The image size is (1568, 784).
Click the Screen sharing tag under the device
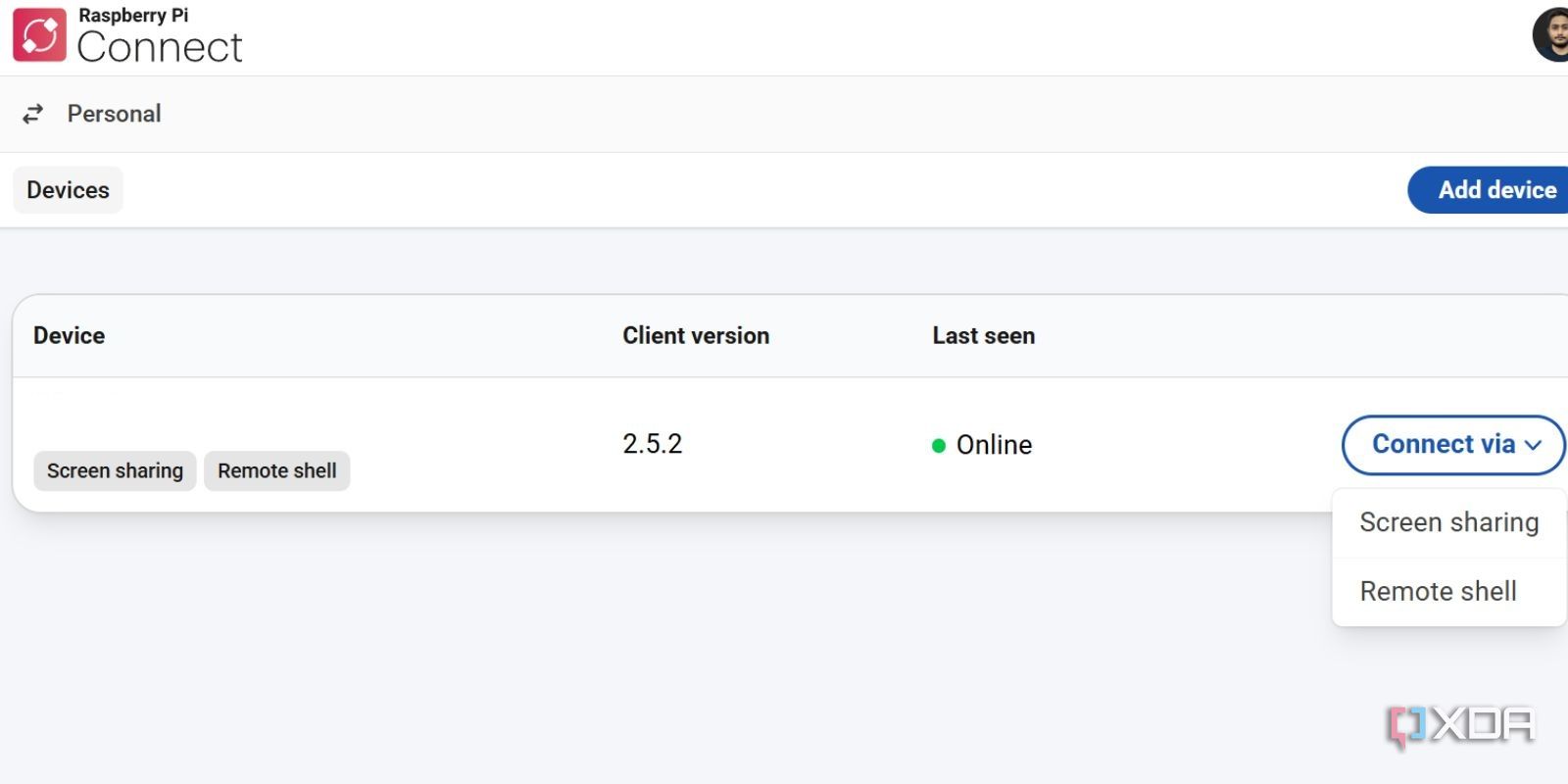coord(115,471)
